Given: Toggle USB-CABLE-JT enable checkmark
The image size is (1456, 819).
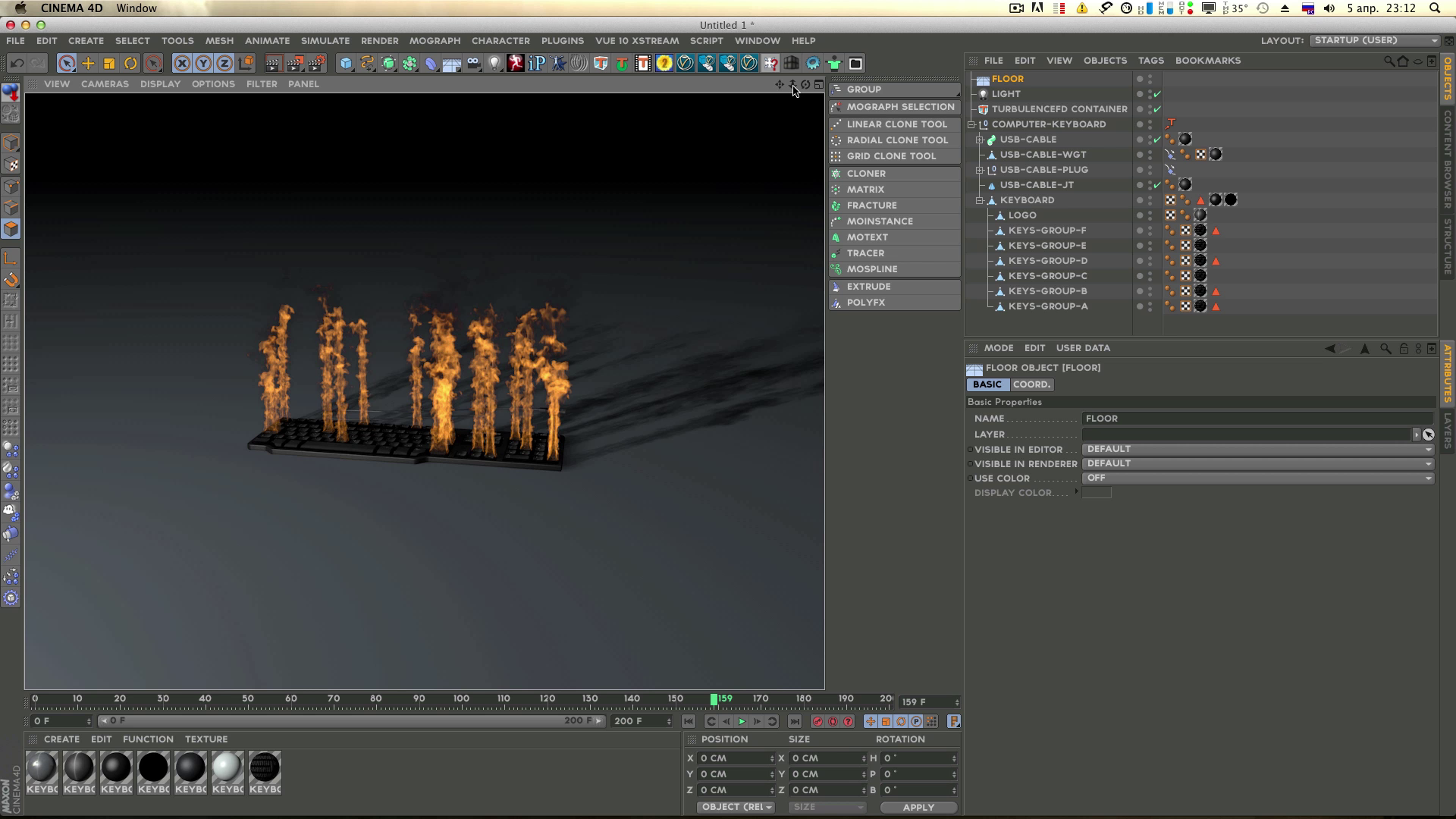Looking at the screenshot, I should [1157, 185].
